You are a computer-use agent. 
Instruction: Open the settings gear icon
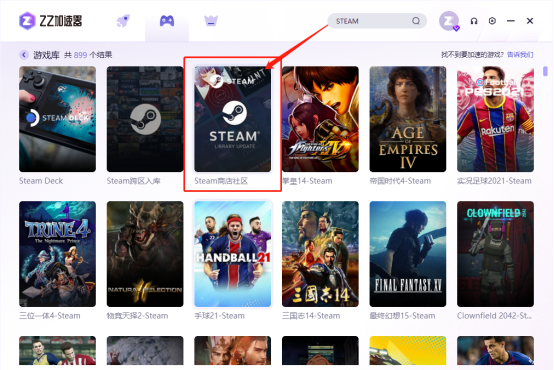tap(492, 21)
